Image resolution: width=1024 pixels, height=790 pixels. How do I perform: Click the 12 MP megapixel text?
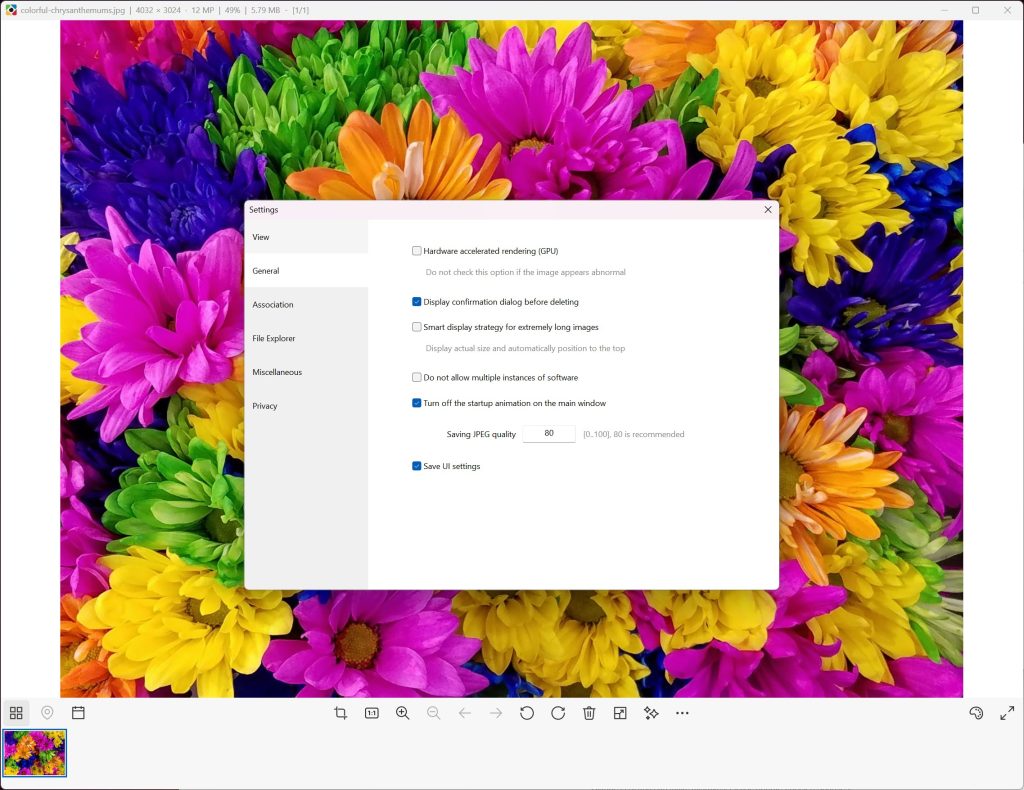tap(202, 10)
